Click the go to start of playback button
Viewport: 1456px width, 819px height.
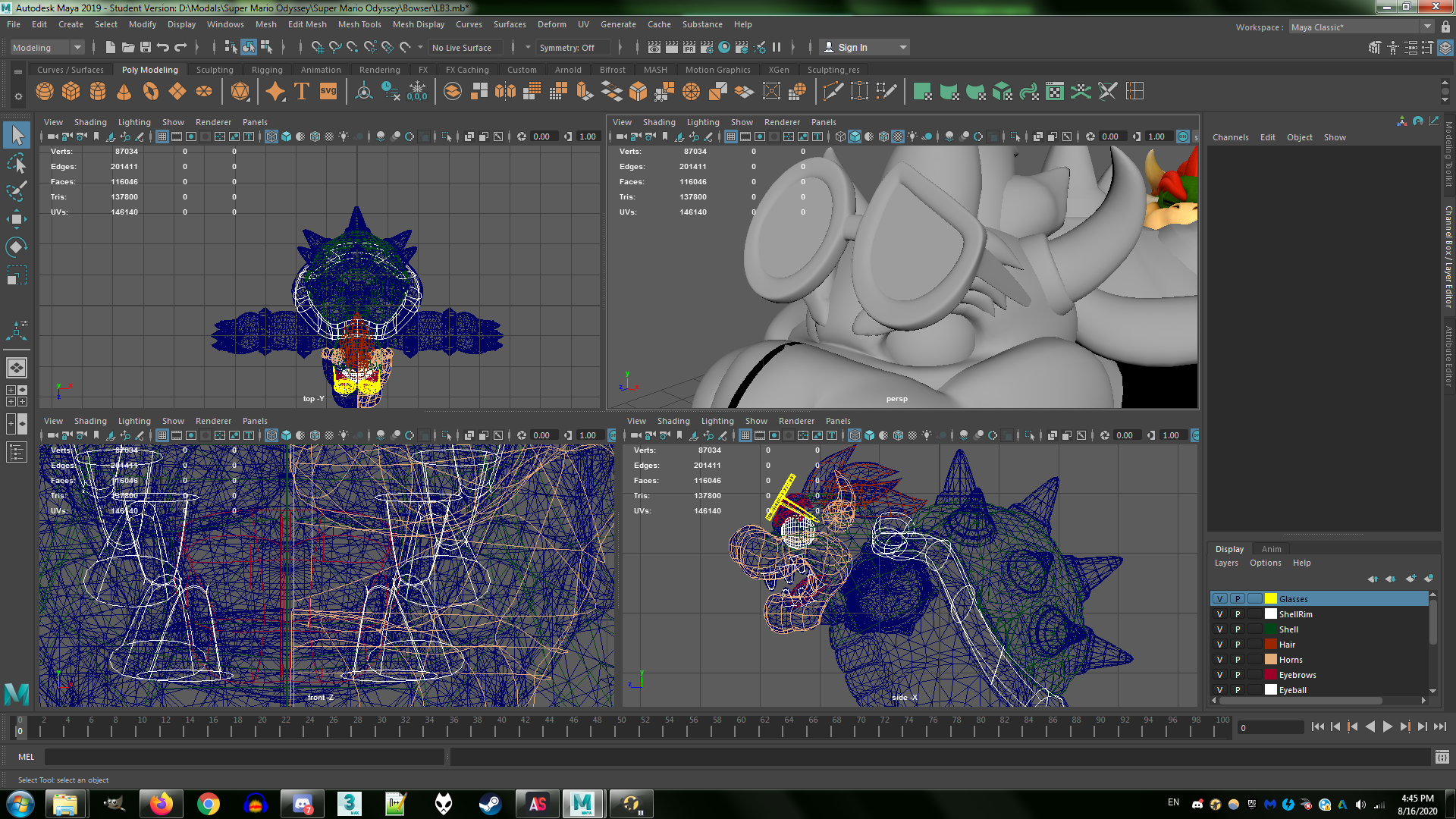[x=1317, y=726]
